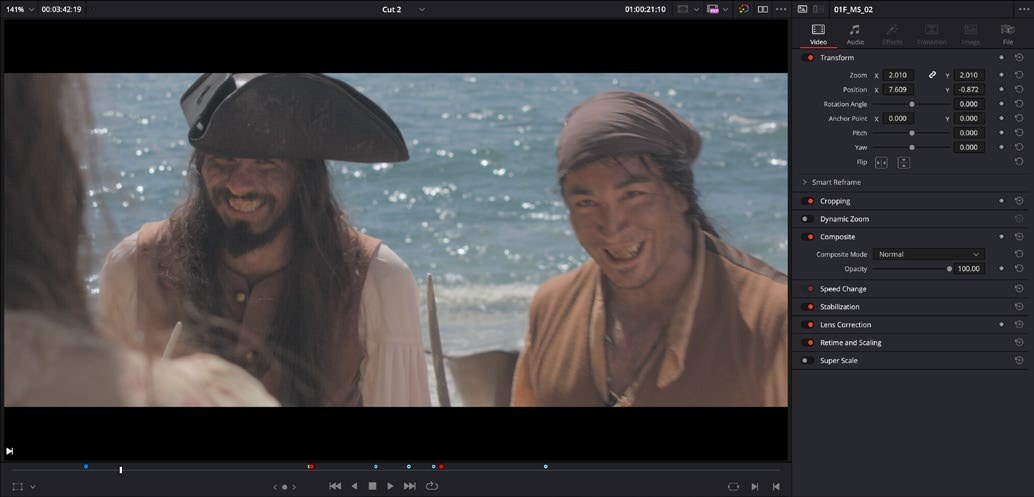Switch to the Effects inspector tab
This screenshot has height=497, width=1034.
892,35
